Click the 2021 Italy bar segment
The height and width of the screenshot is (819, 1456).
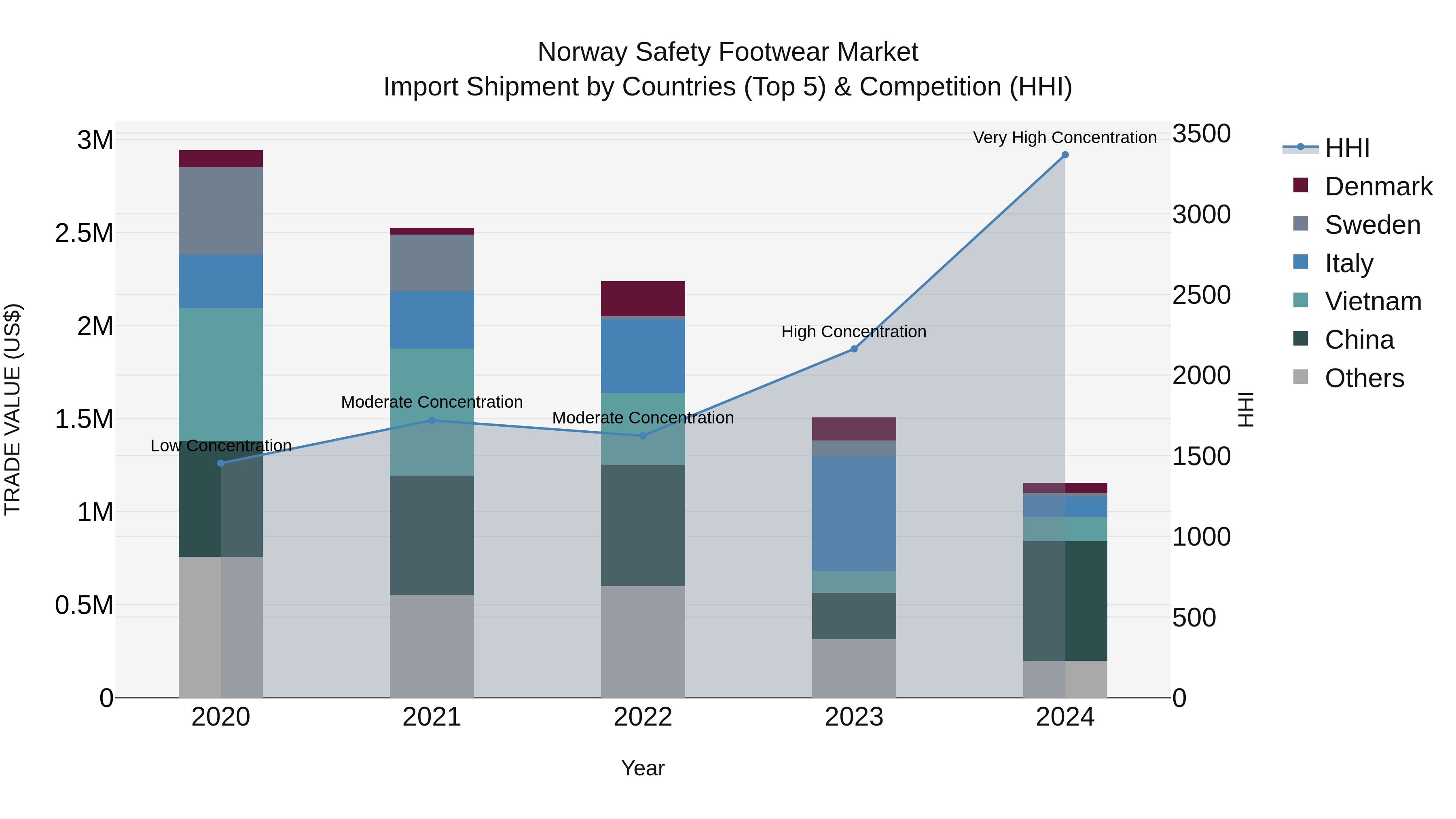tap(432, 320)
